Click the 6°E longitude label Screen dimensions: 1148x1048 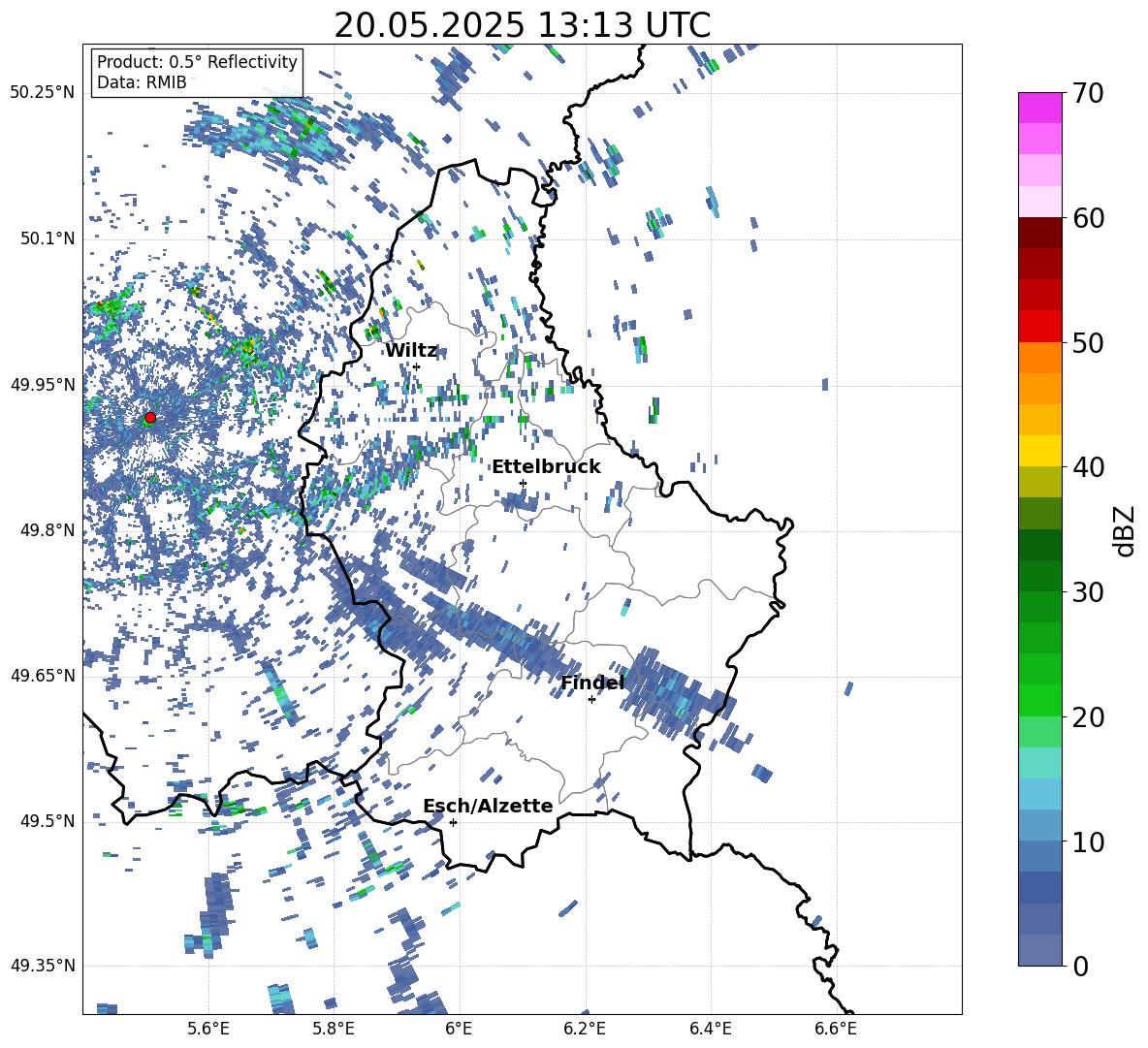[x=459, y=1029]
